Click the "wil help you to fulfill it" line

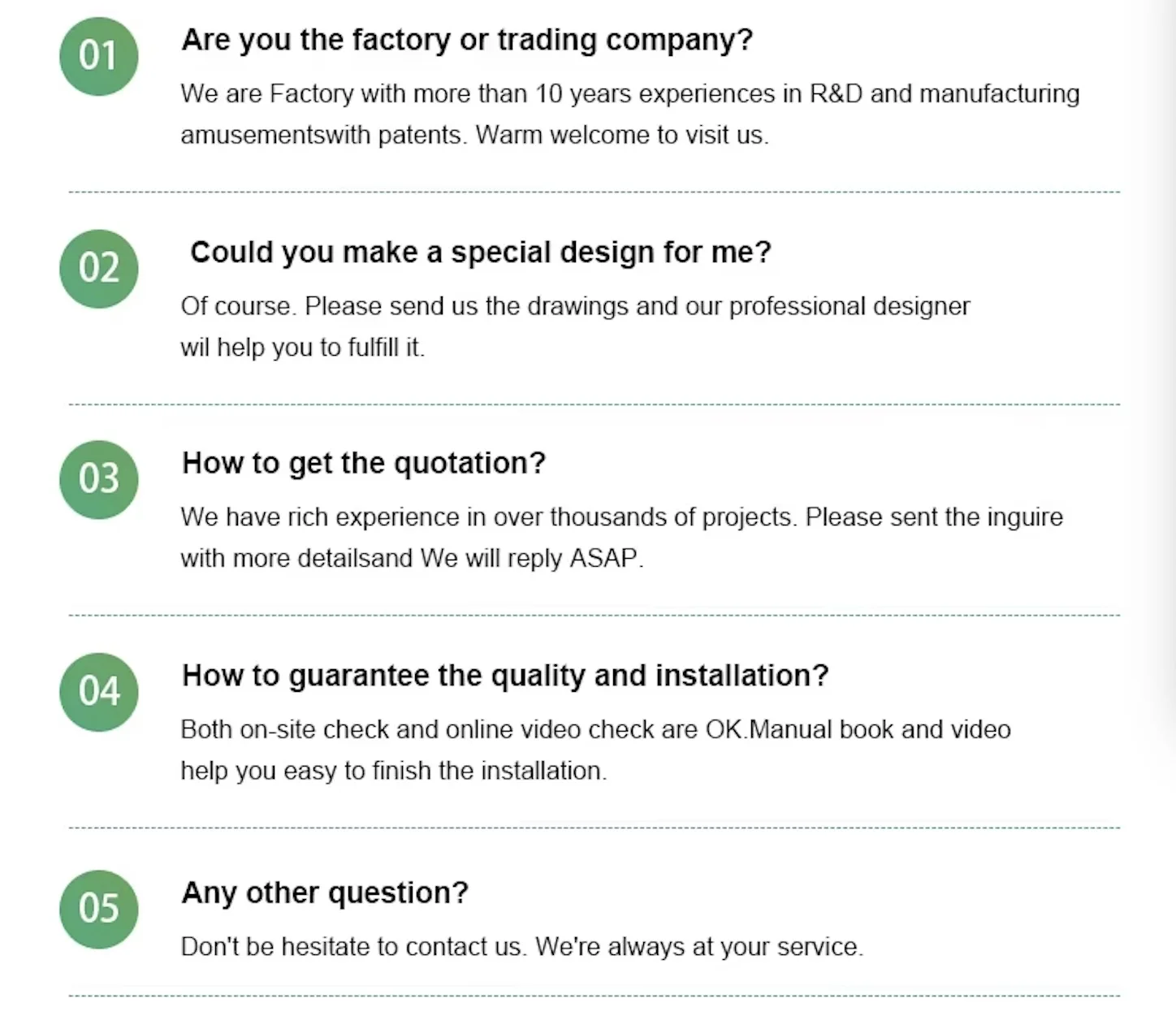302,348
